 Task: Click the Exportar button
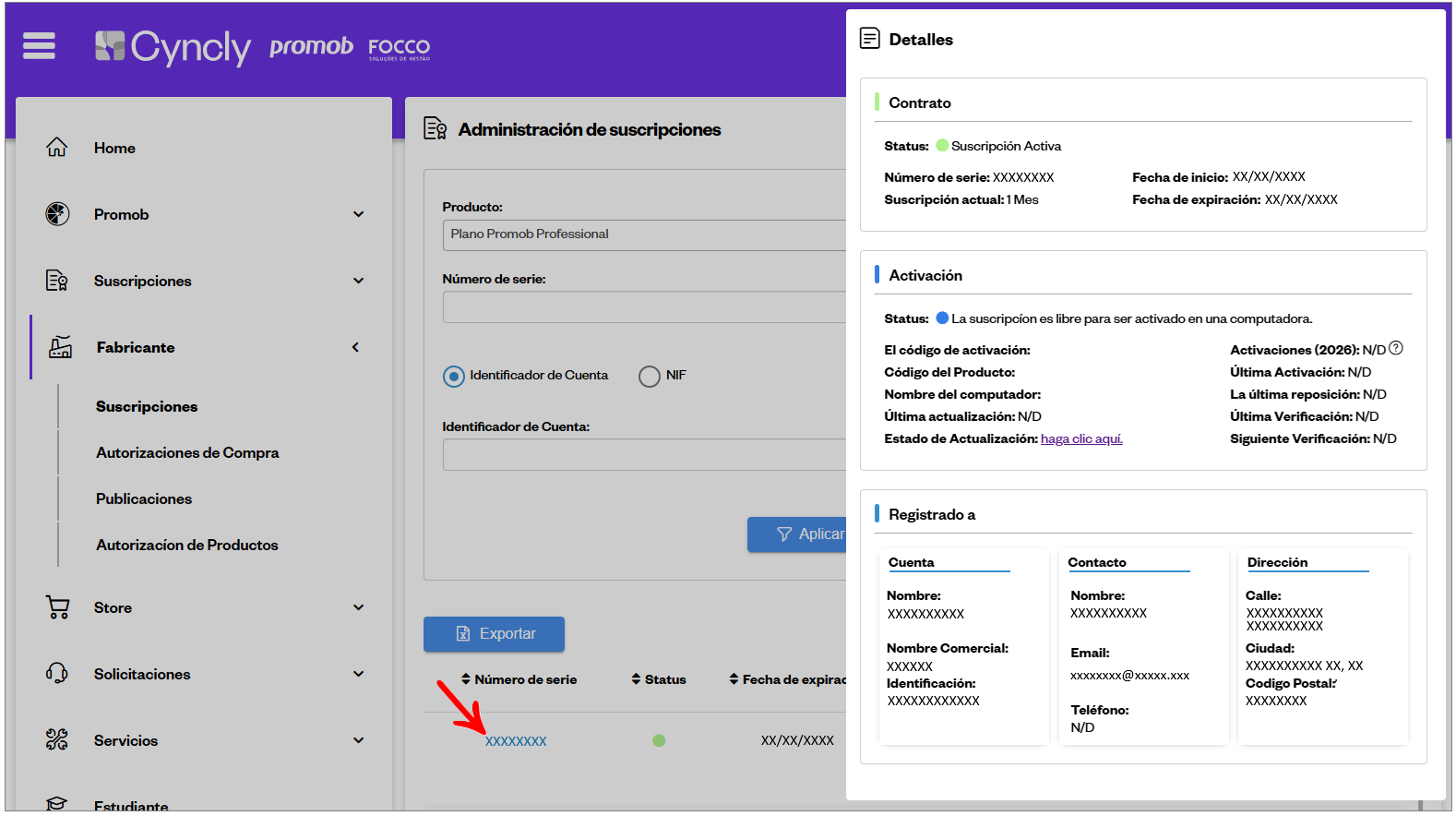coord(494,634)
